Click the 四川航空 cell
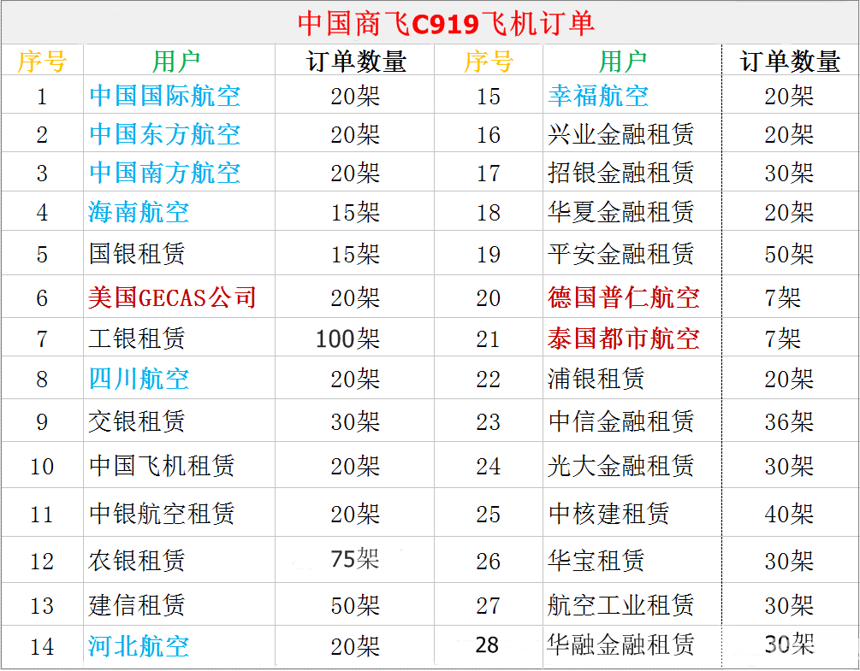 pos(179,379)
